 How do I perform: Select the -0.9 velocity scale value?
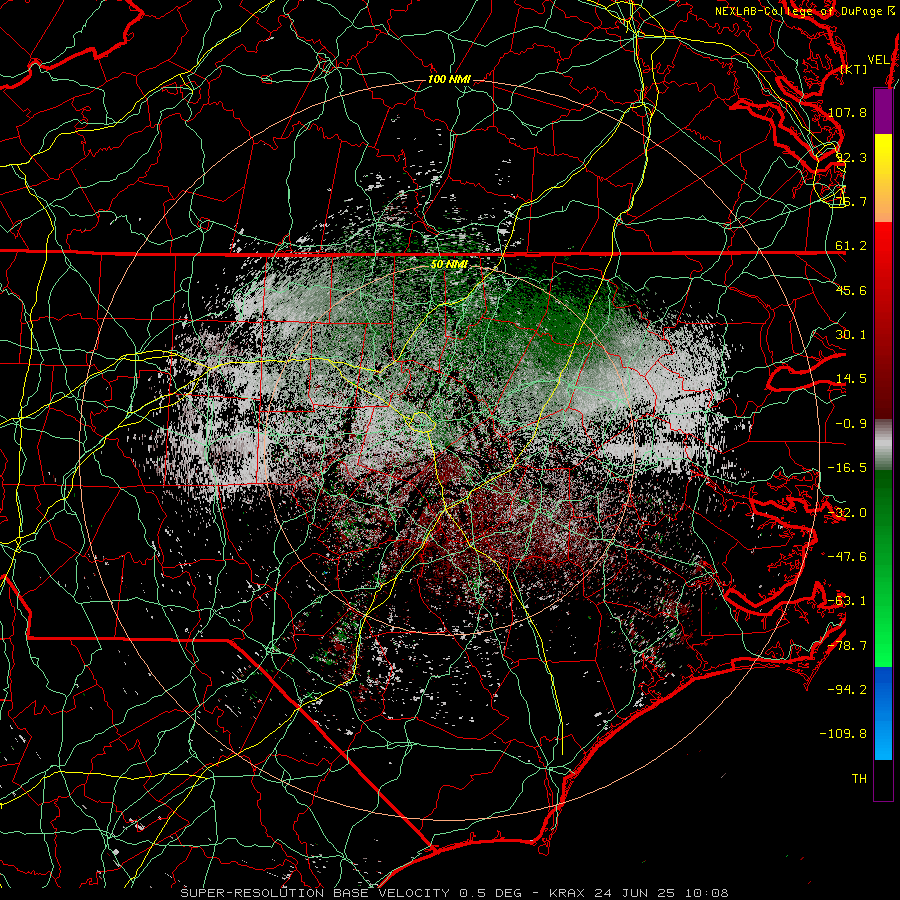point(851,424)
